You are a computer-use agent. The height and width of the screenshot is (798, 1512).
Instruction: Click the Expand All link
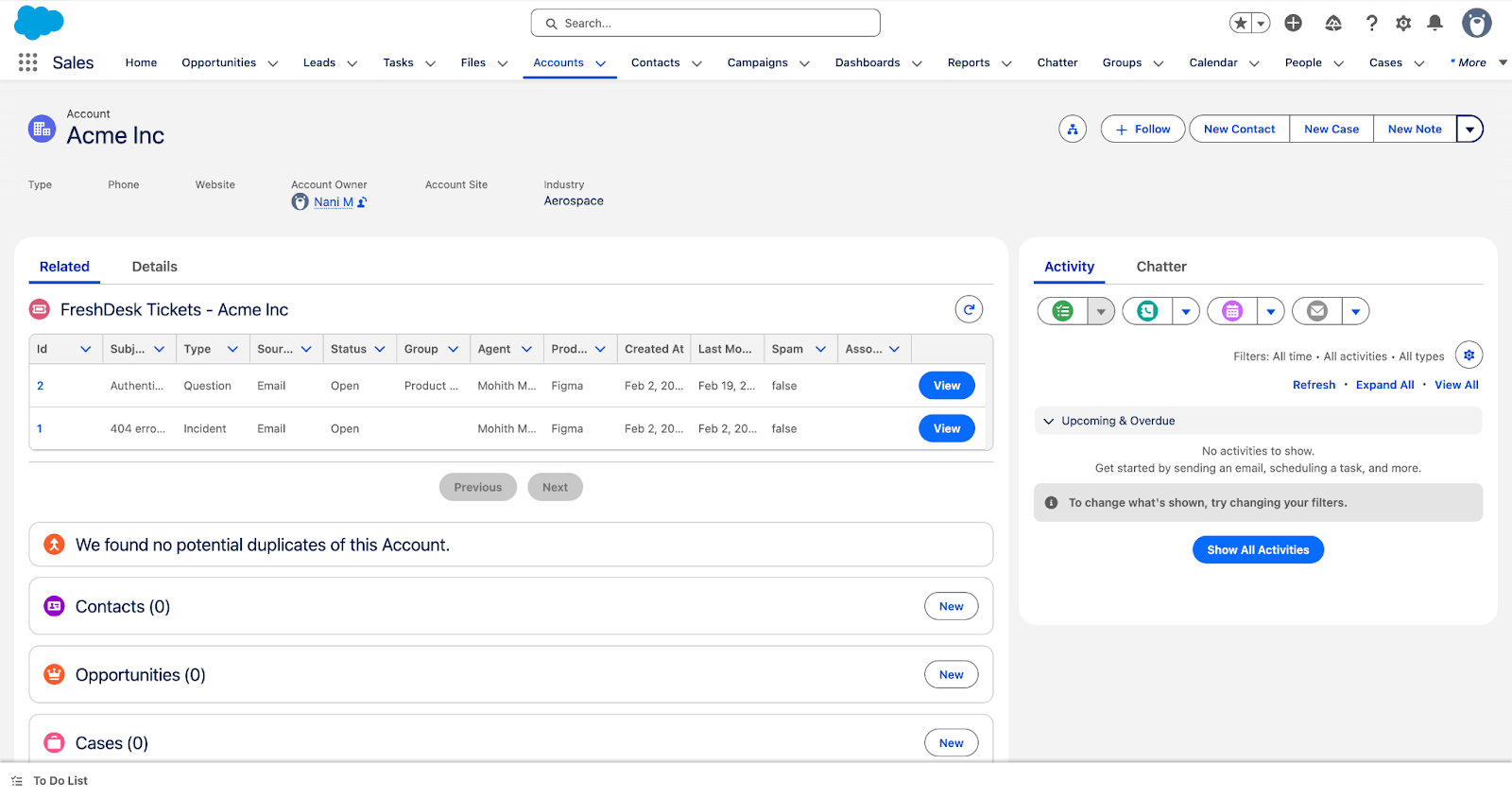tap(1384, 385)
